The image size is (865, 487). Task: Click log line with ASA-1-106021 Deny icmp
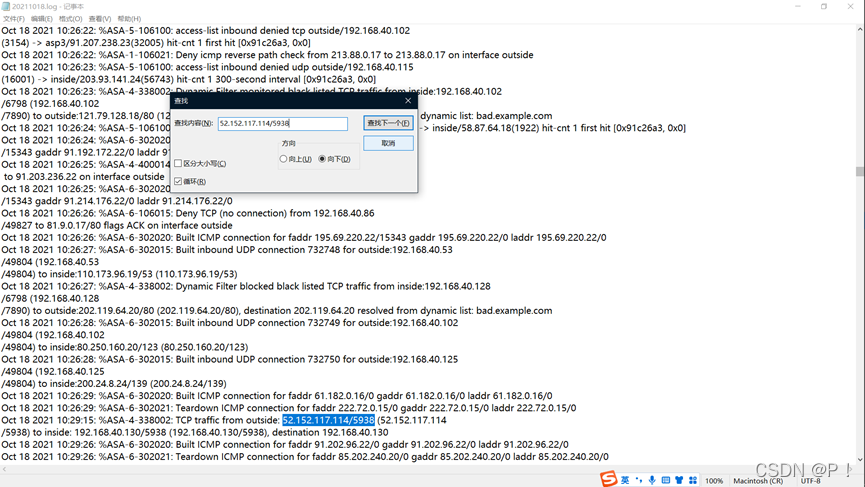267,55
